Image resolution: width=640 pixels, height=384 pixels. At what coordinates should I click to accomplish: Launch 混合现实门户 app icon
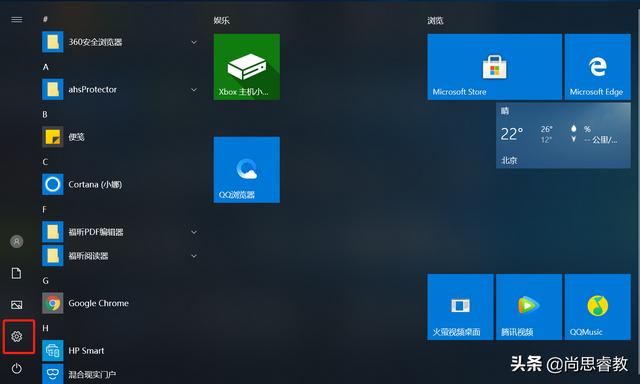pos(53,374)
